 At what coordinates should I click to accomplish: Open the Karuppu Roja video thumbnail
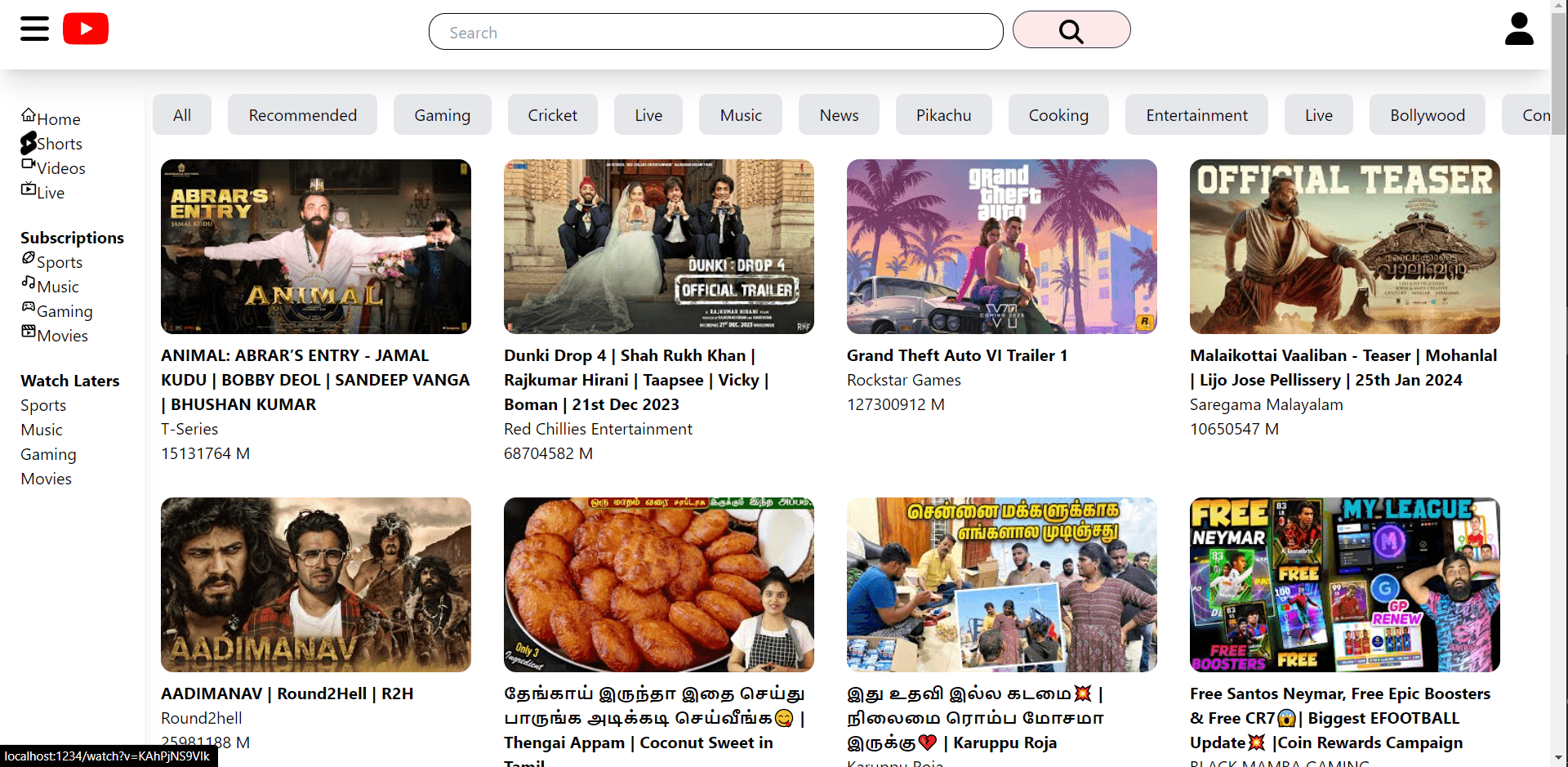click(1002, 585)
